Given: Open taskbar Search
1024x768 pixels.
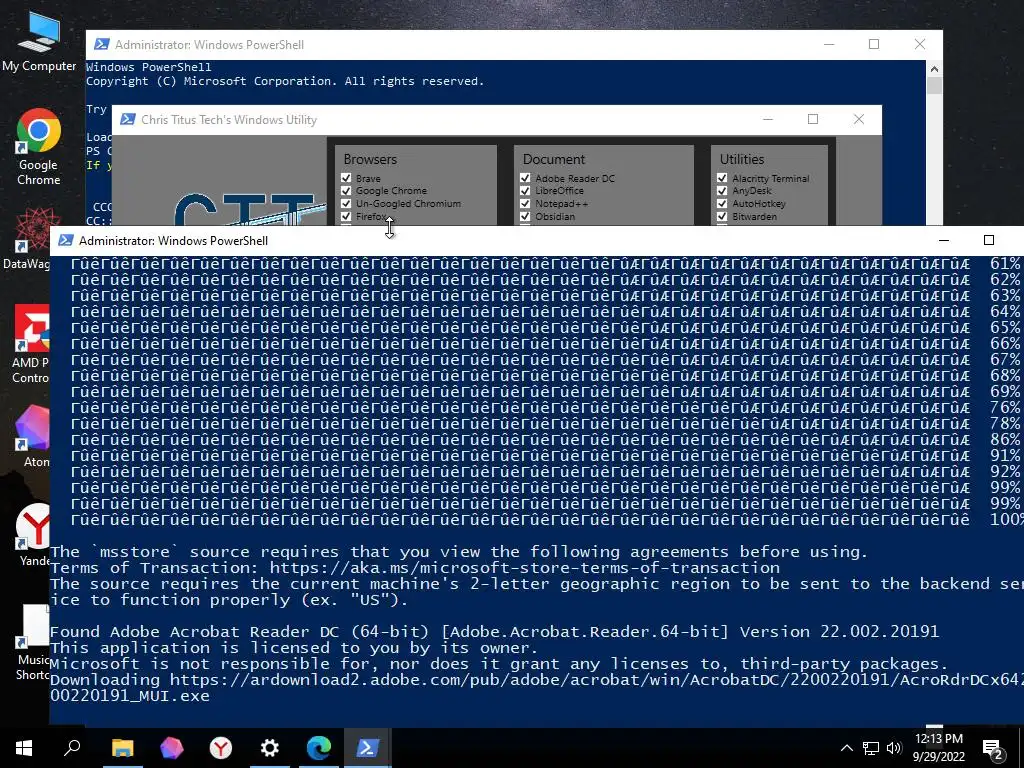Looking at the screenshot, I should click(72, 748).
